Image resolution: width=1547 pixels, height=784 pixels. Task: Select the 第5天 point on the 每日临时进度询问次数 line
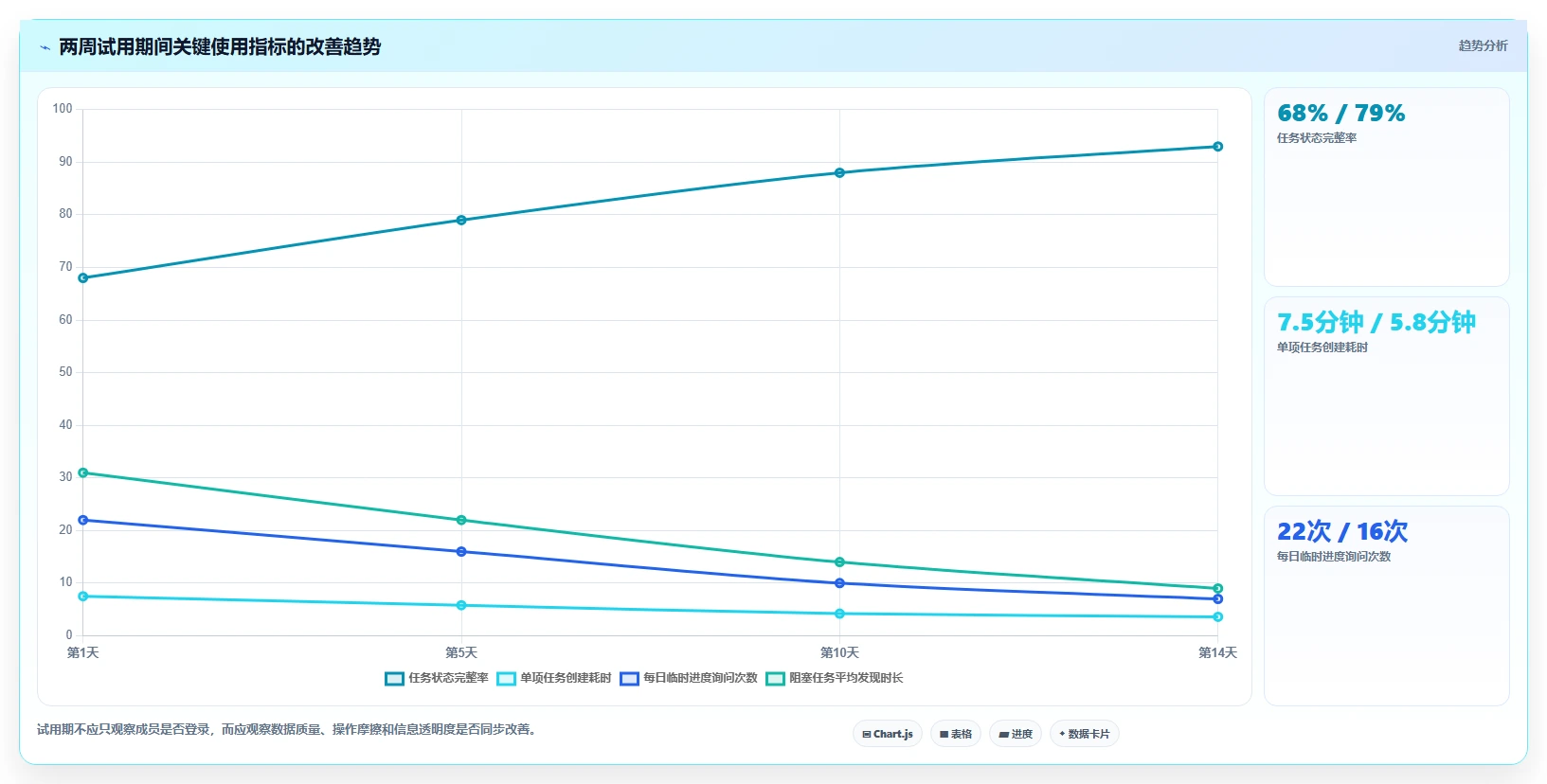click(x=461, y=552)
